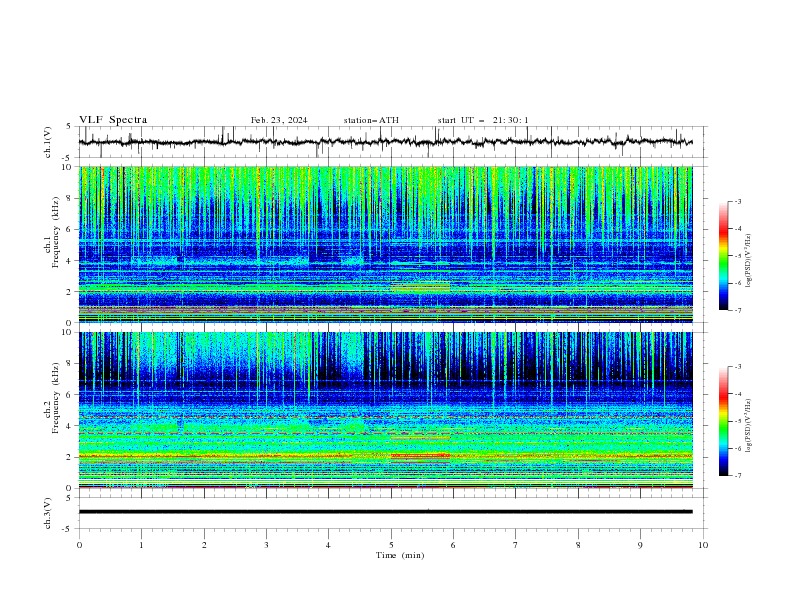Click tick label "3" on time axis

point(266,545)
